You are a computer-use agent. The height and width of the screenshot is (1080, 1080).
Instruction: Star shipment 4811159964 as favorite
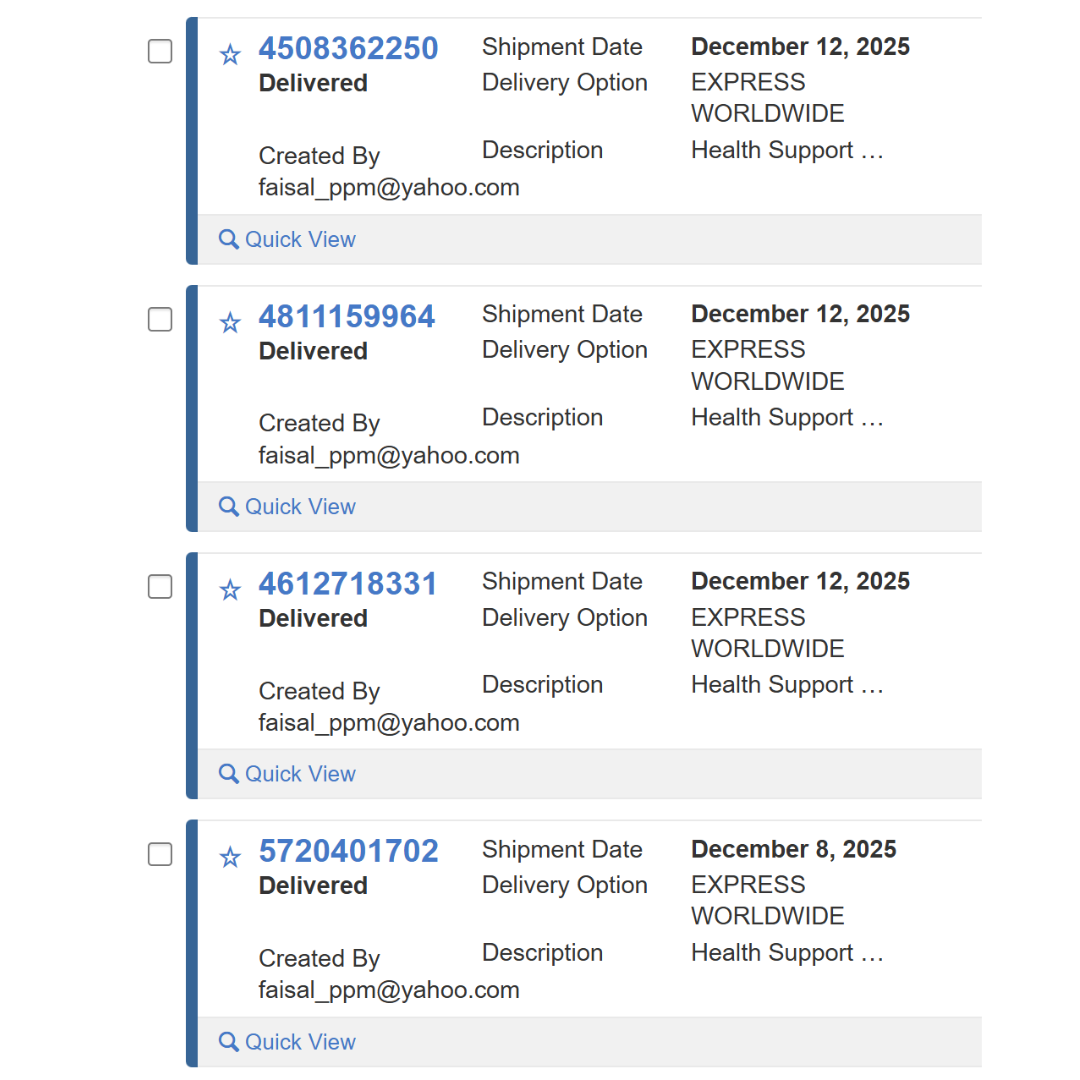click(230, 322)
